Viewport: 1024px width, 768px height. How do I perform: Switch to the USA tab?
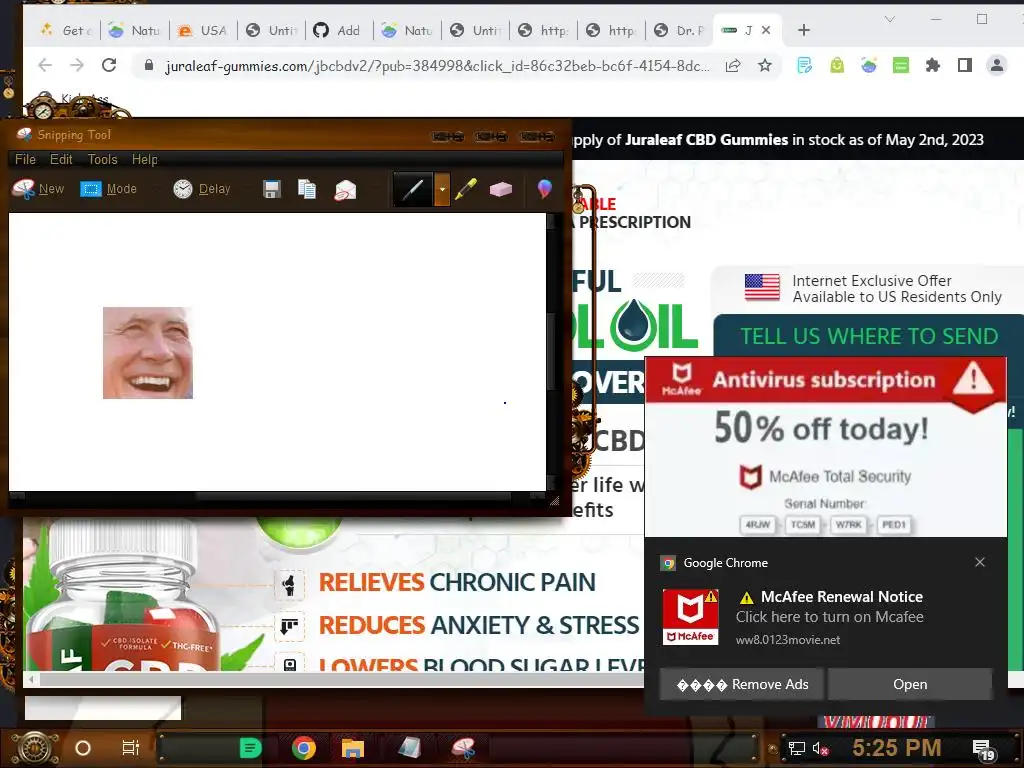tap(203, 30)
